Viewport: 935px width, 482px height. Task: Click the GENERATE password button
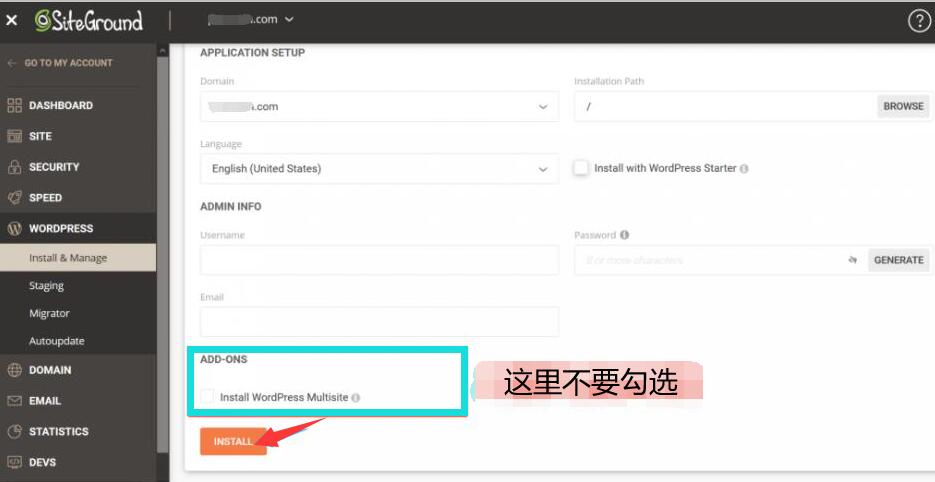[898, 260]
